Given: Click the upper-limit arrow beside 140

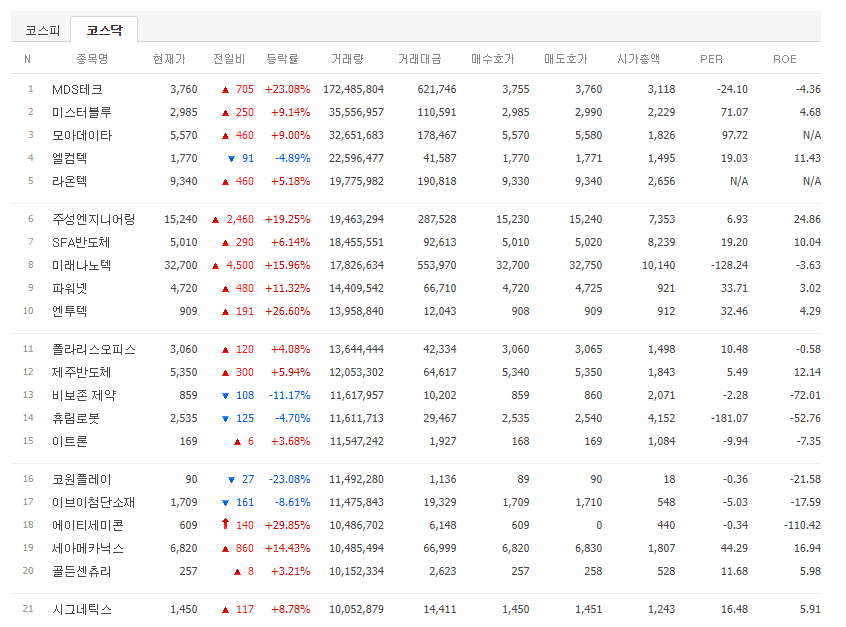Looking at the screenshot, I should [x=226, y=523].
